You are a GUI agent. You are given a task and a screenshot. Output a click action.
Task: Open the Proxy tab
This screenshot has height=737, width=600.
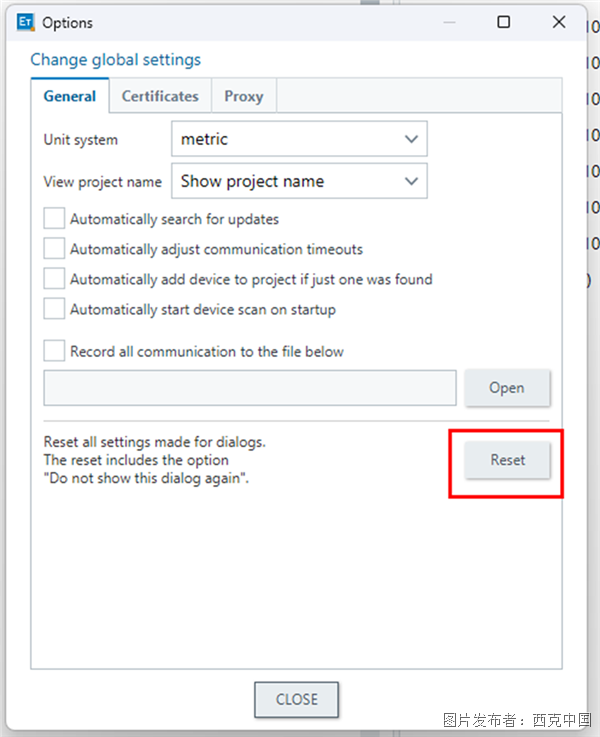point(243,96)
